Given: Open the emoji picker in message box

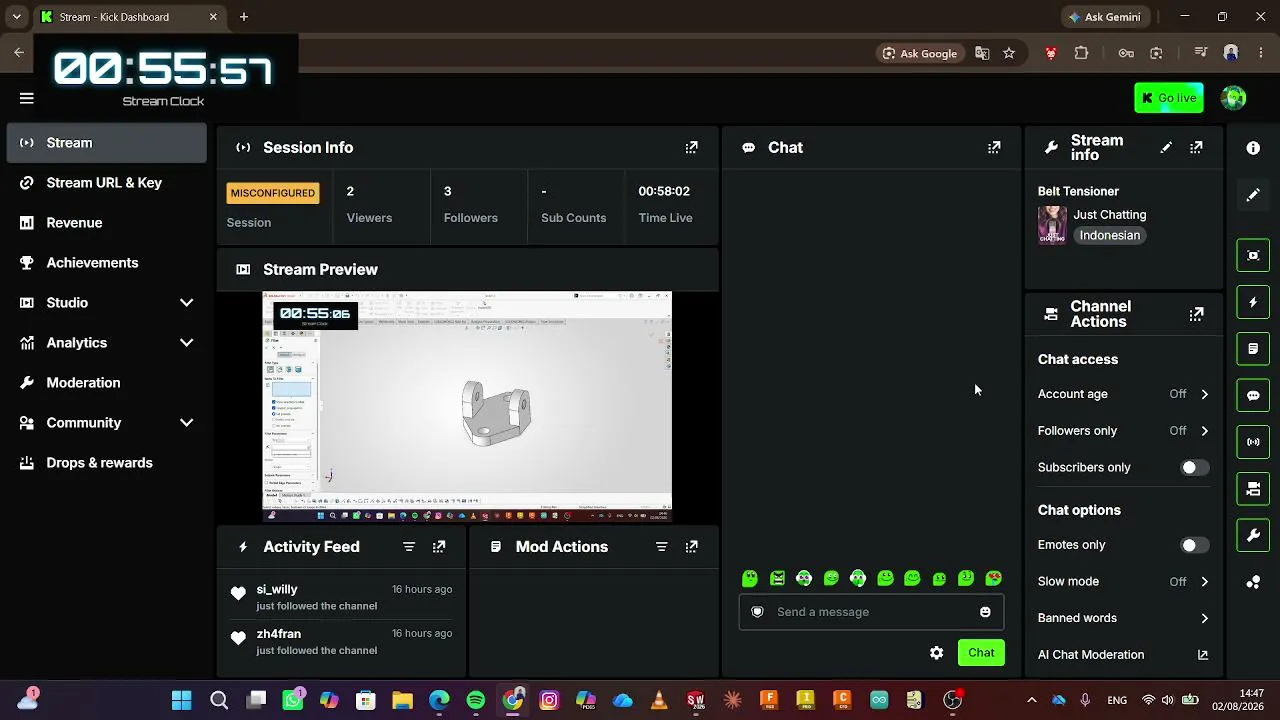Looking at the screenshot, I should coord(985,612).
